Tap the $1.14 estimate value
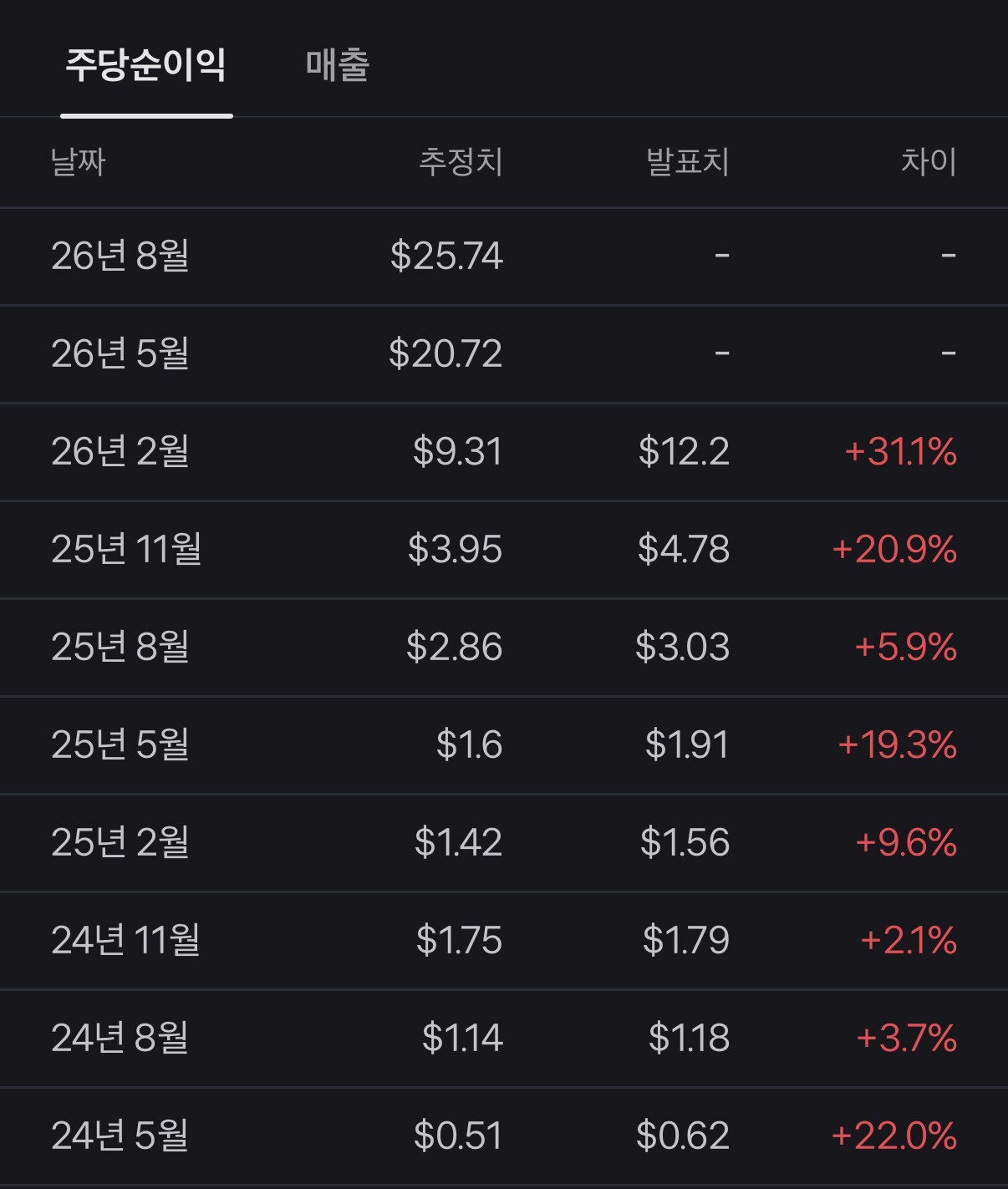Viewport: 1008px width, 1189px height. point(462,1038)
